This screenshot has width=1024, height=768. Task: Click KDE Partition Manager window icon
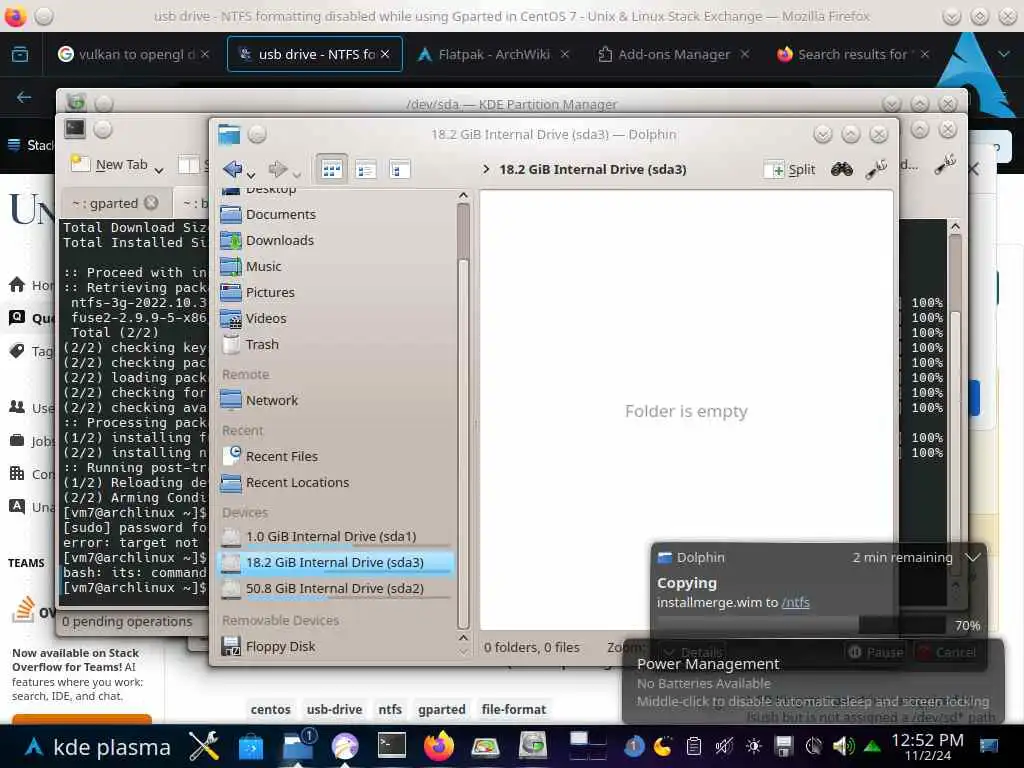click(76, 102)
